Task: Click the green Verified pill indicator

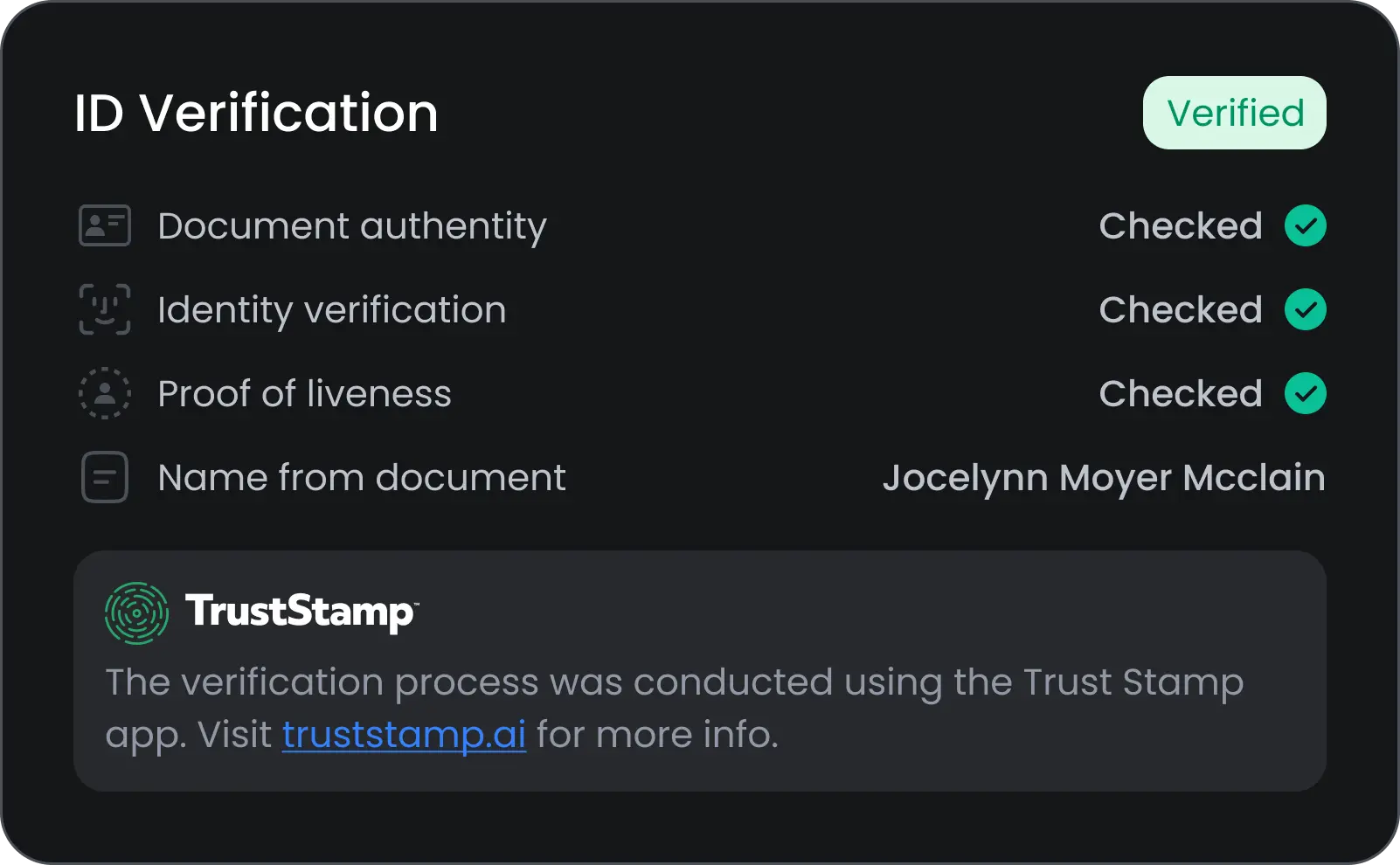Action: [1234, 112]
